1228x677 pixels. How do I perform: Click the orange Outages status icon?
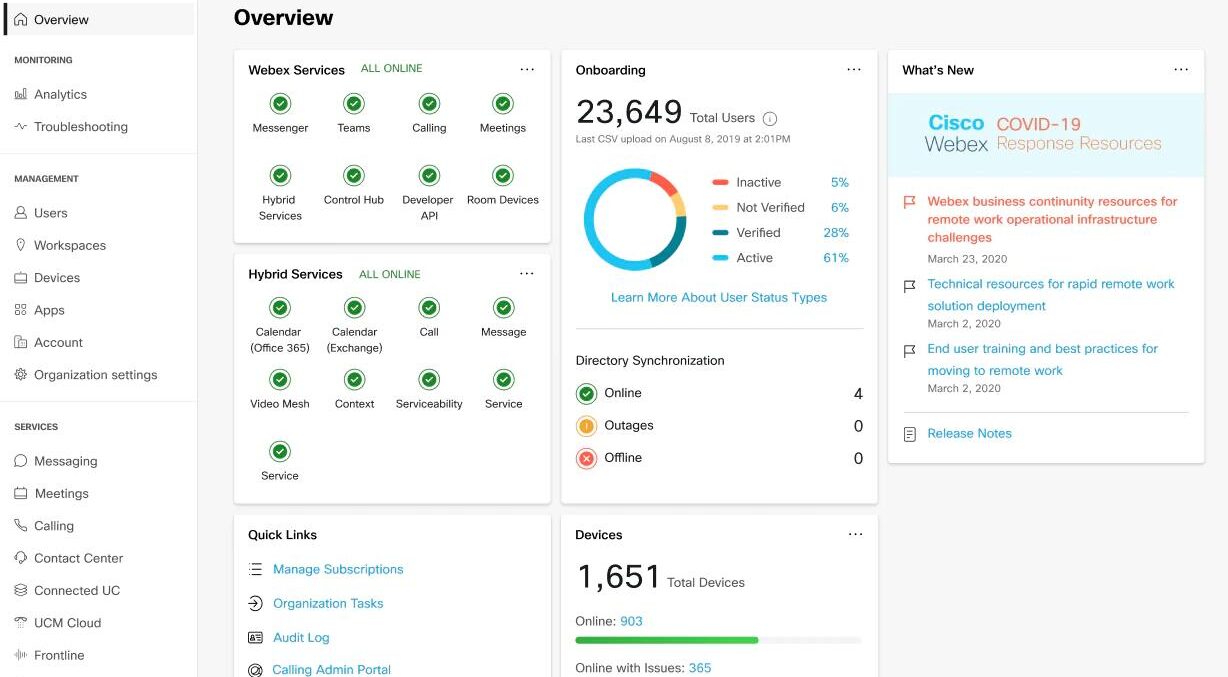point(587,426)
